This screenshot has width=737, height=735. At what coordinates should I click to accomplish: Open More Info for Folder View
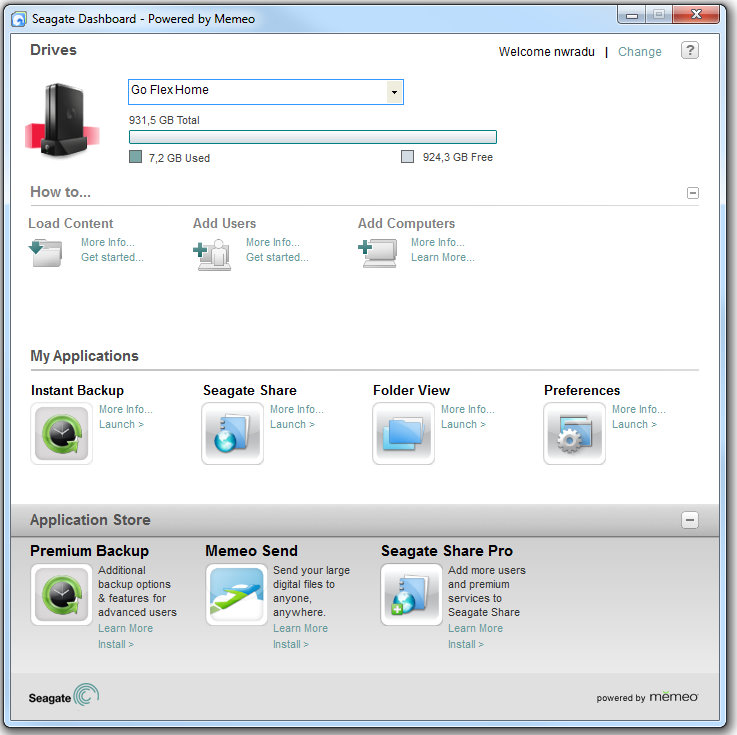point(468,409)
